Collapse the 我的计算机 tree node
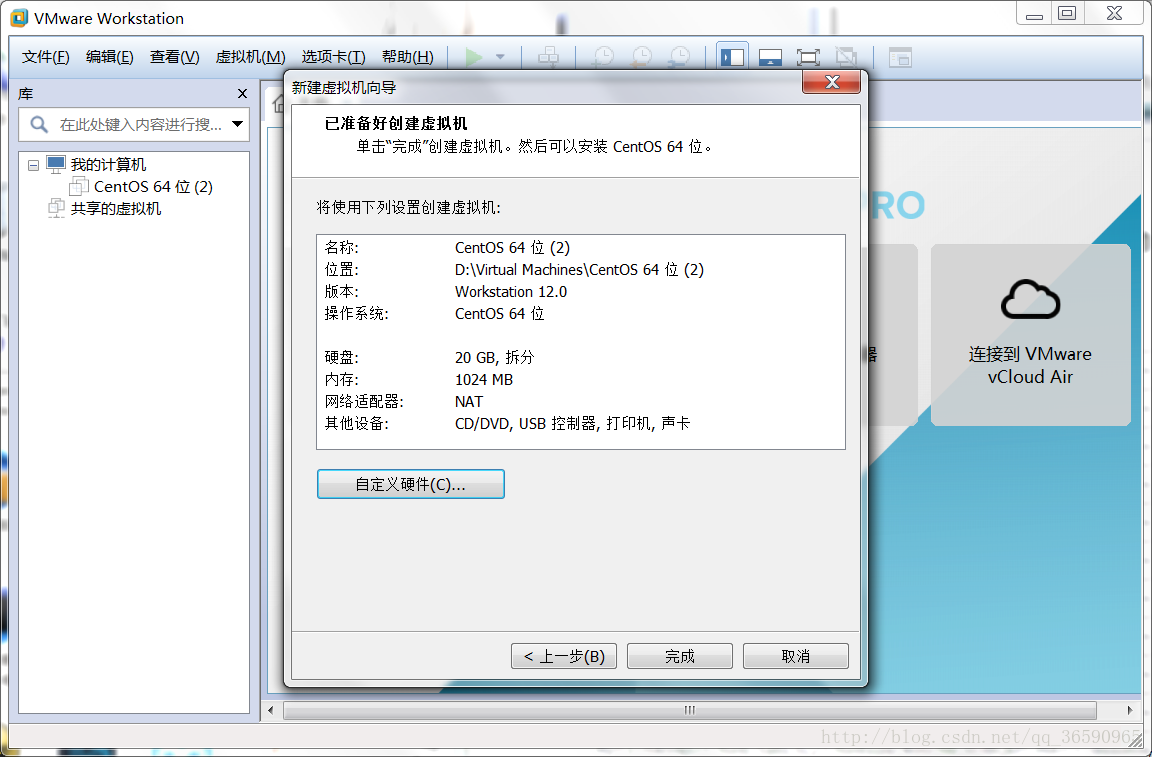The image size is (1152, 757). (x=33, y=165)
